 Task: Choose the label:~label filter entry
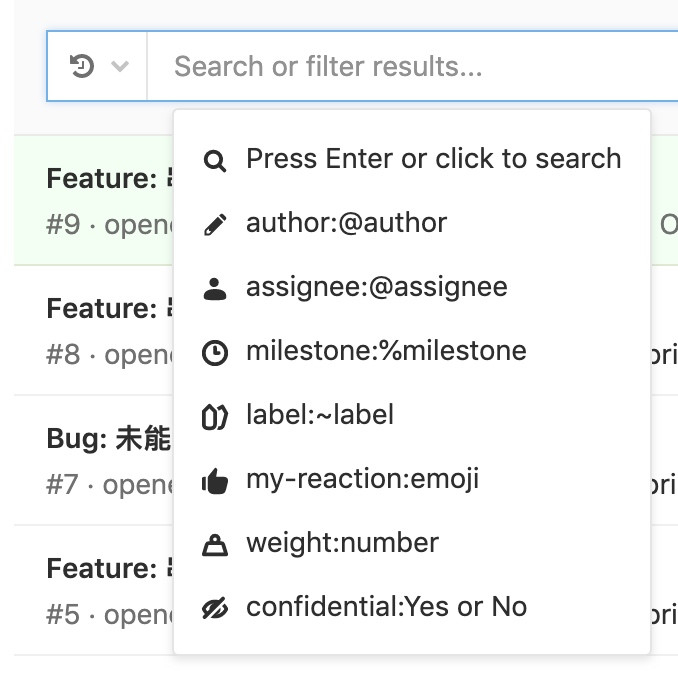319,415
